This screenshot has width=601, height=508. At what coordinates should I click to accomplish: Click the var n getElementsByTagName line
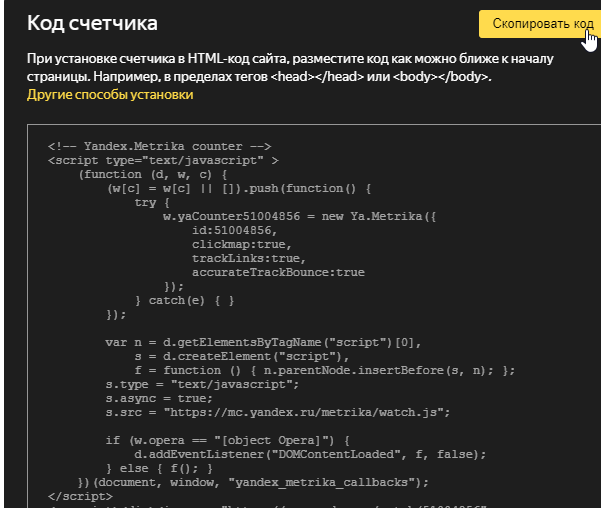click(263, 343)
